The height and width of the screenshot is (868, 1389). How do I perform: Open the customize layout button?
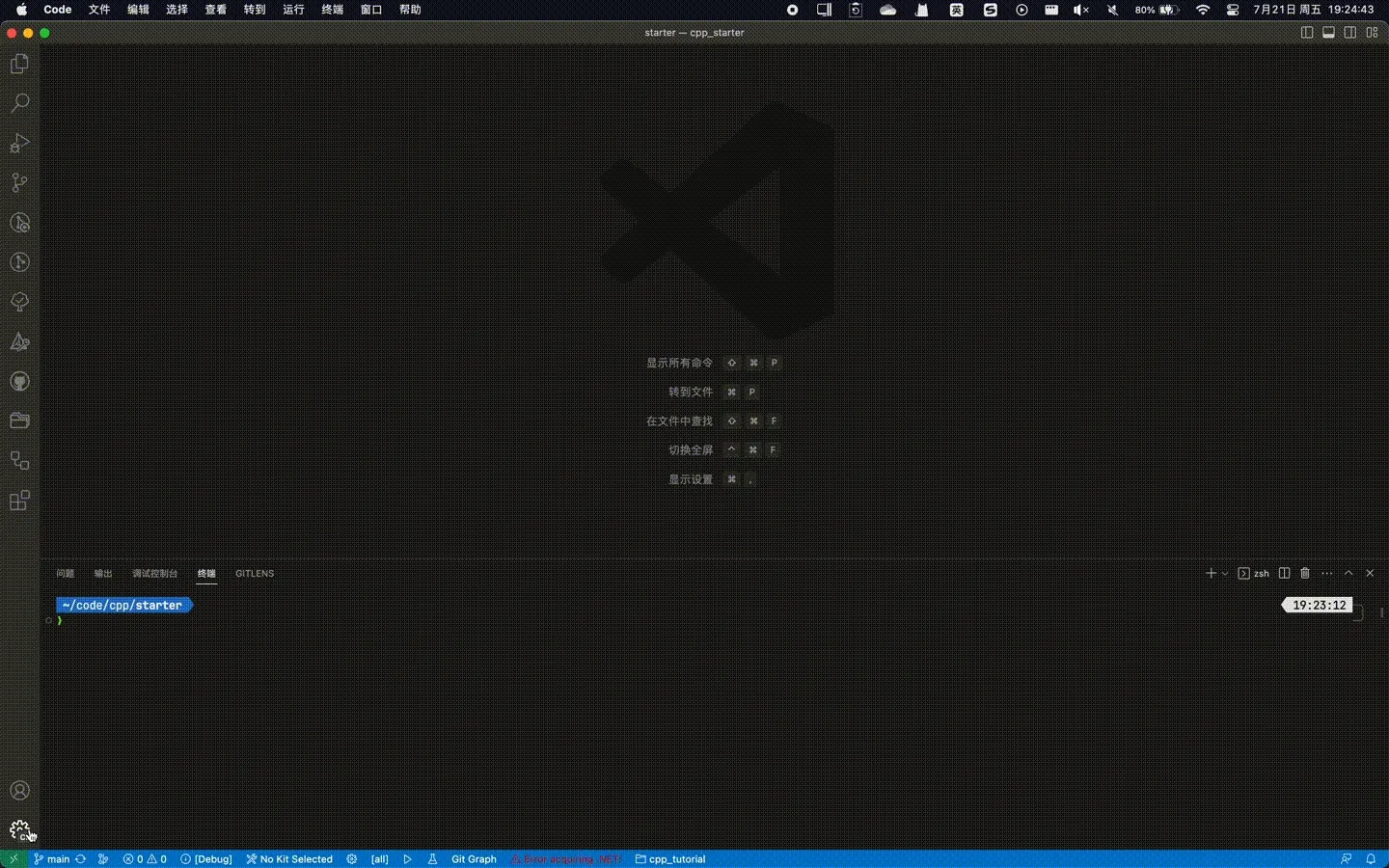tap(1372, 33)
